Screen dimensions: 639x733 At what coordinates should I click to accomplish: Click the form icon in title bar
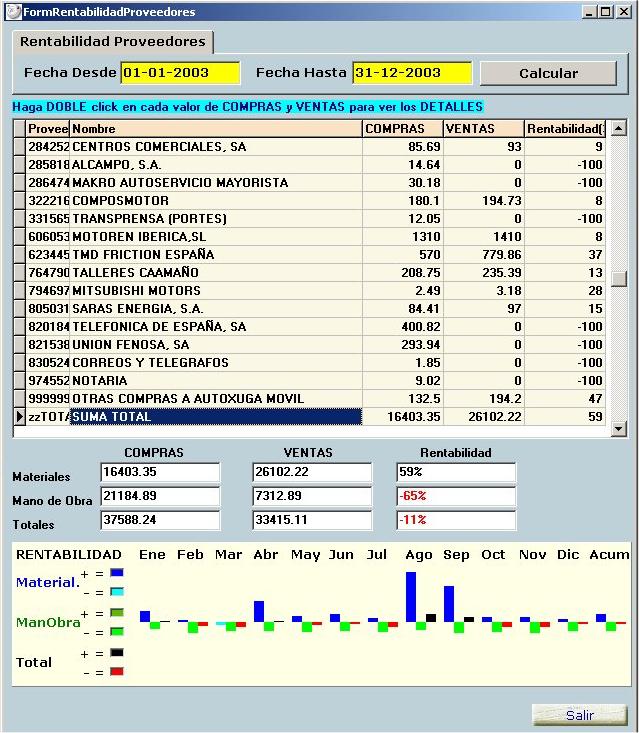point(14,12)
